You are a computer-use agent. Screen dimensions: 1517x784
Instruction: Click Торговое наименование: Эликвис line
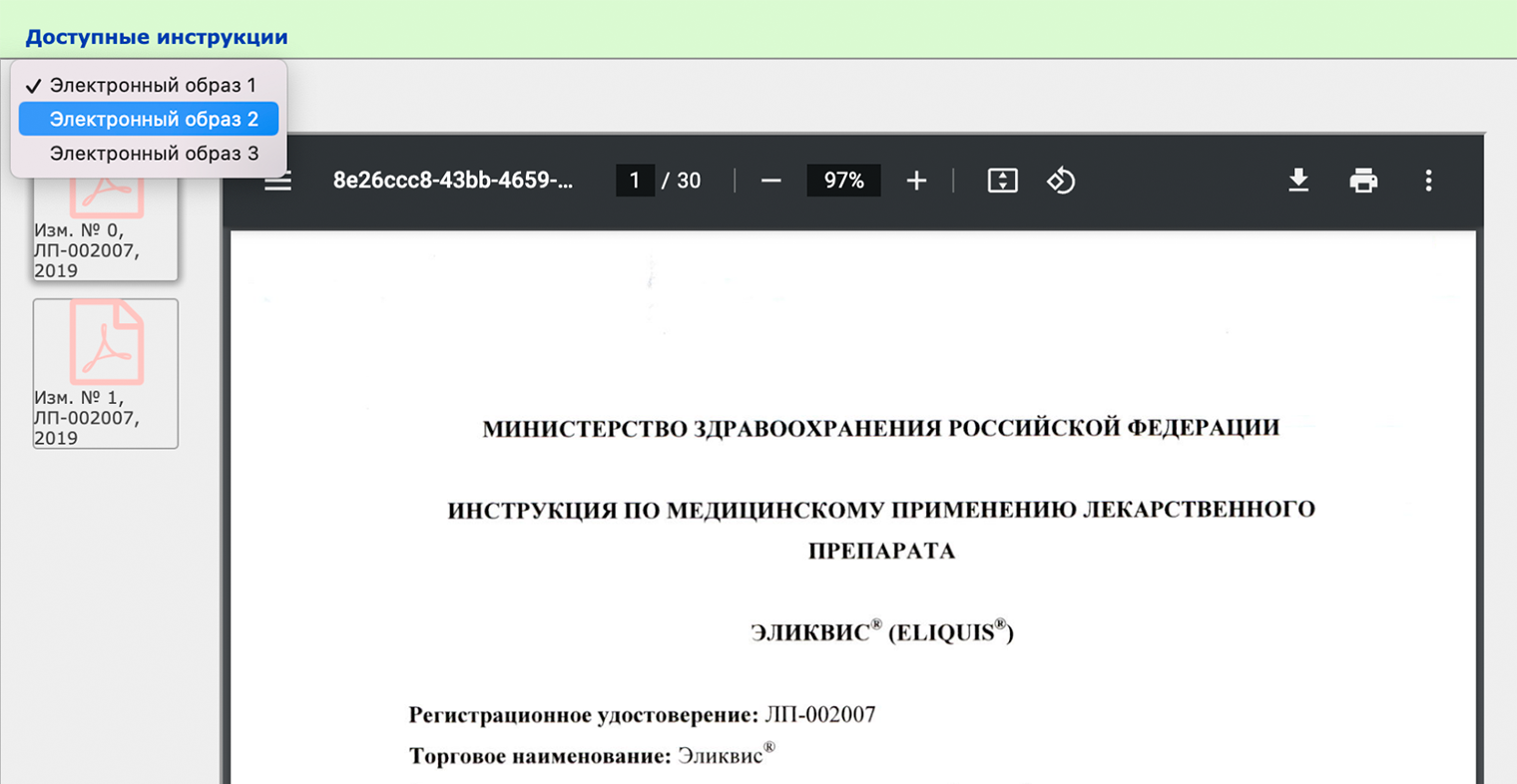(592, 755)
